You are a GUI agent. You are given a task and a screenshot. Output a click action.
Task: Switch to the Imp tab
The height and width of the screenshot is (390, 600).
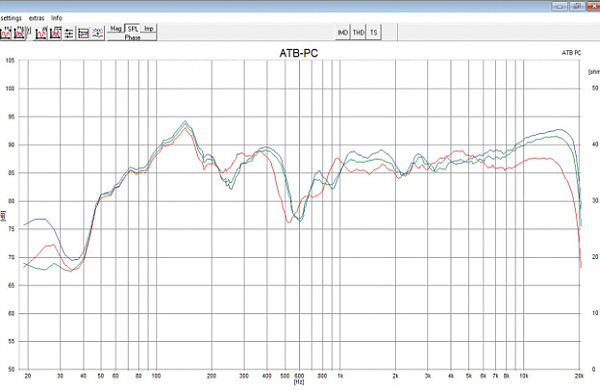pyautogui.click(x=149, y=29)
